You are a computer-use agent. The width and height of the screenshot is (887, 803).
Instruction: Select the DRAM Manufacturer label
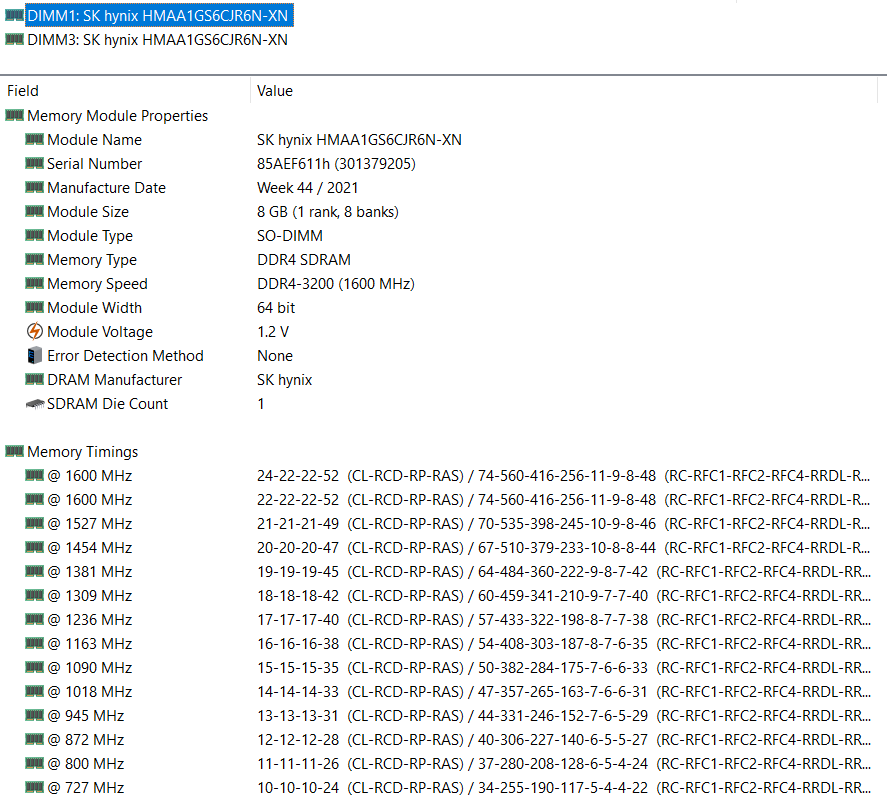point(114,380)
